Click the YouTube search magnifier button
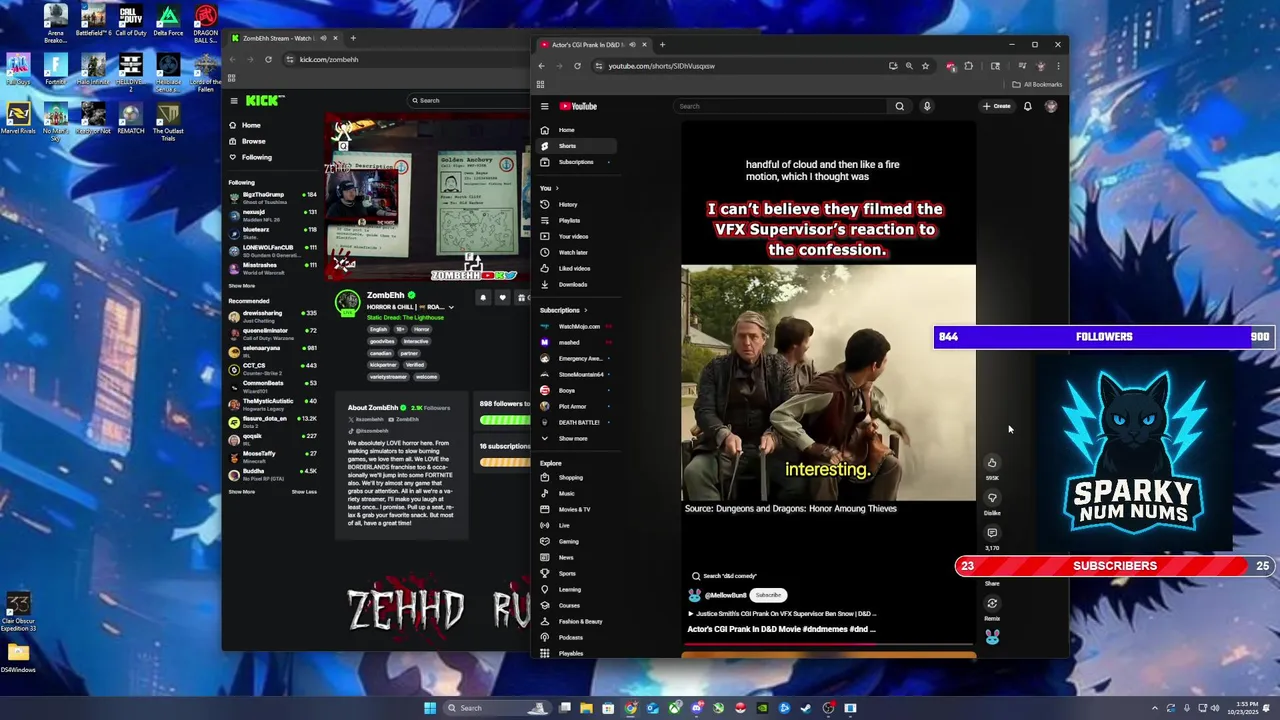Viewport: 1280px width, 720px height. [899, 106]
